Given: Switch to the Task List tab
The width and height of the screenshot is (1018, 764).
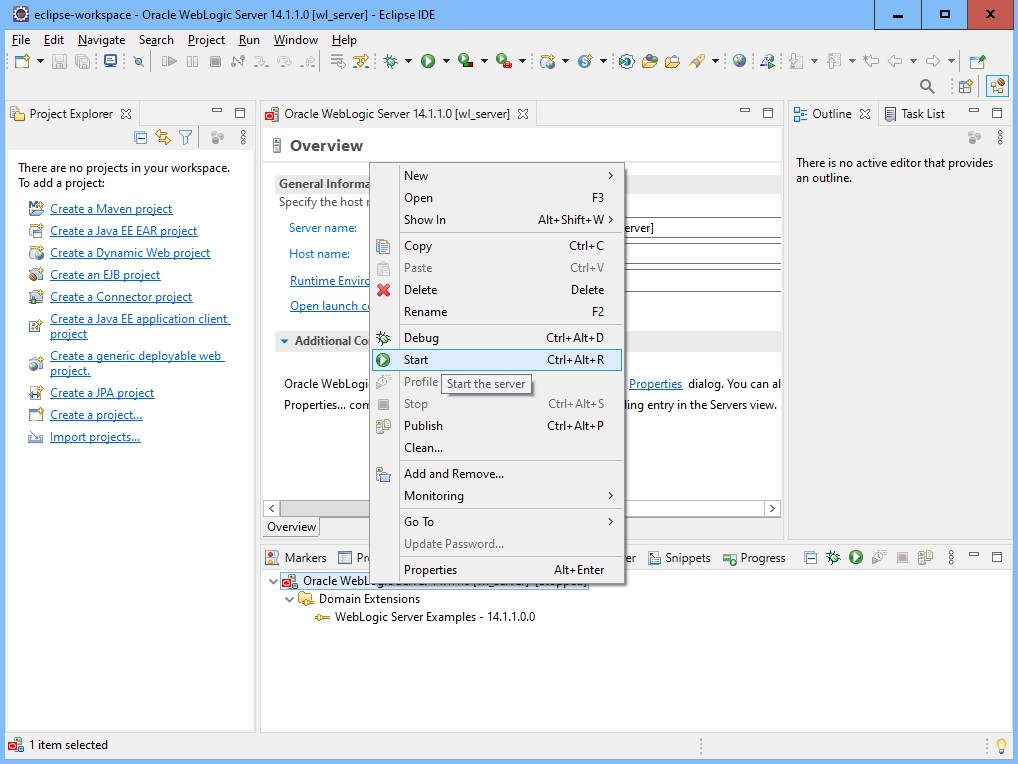Looking at the screenshot, I should [x=915, y=114].
